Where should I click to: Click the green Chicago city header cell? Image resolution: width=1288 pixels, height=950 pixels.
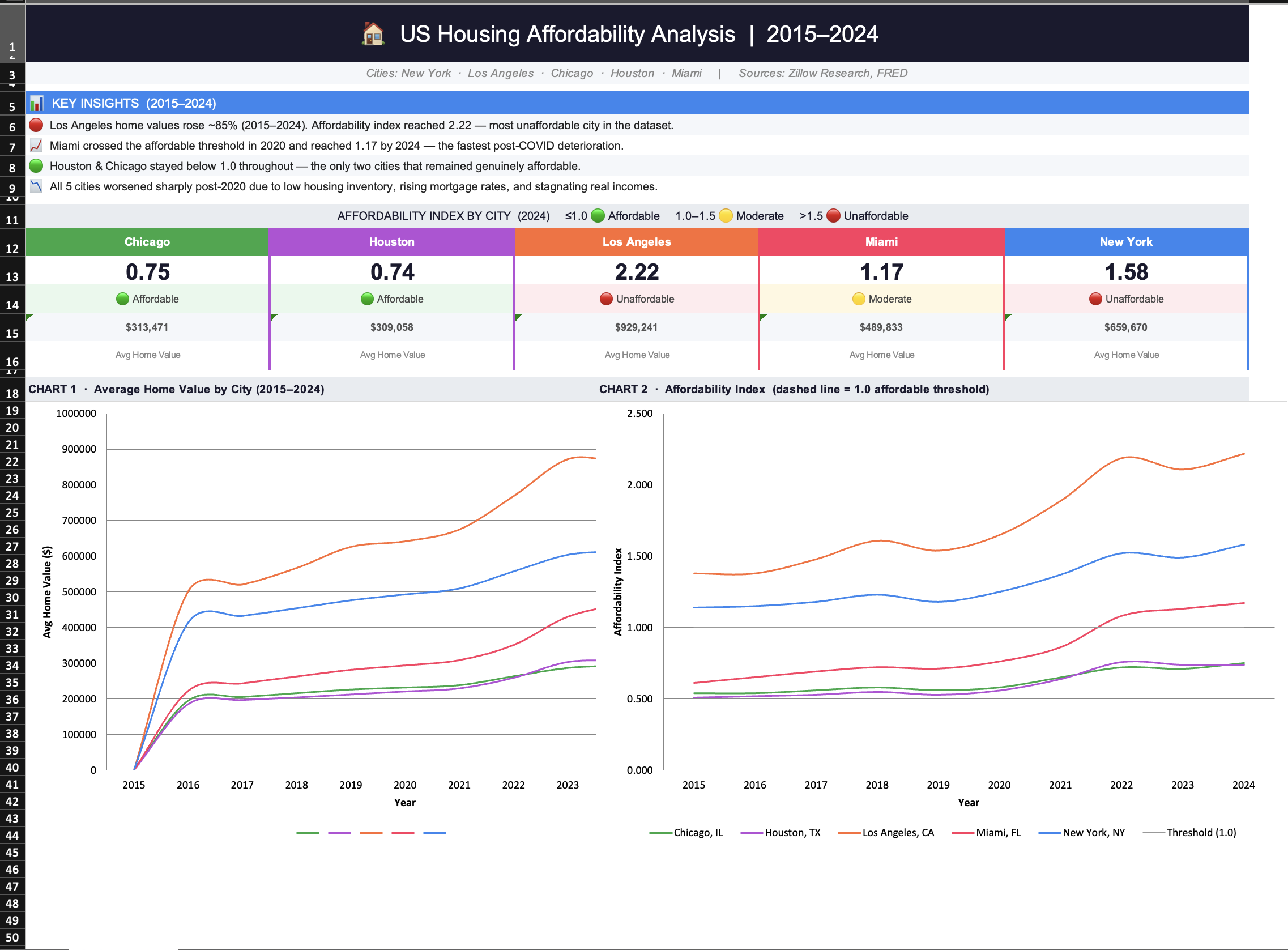(x=147, y=241)
